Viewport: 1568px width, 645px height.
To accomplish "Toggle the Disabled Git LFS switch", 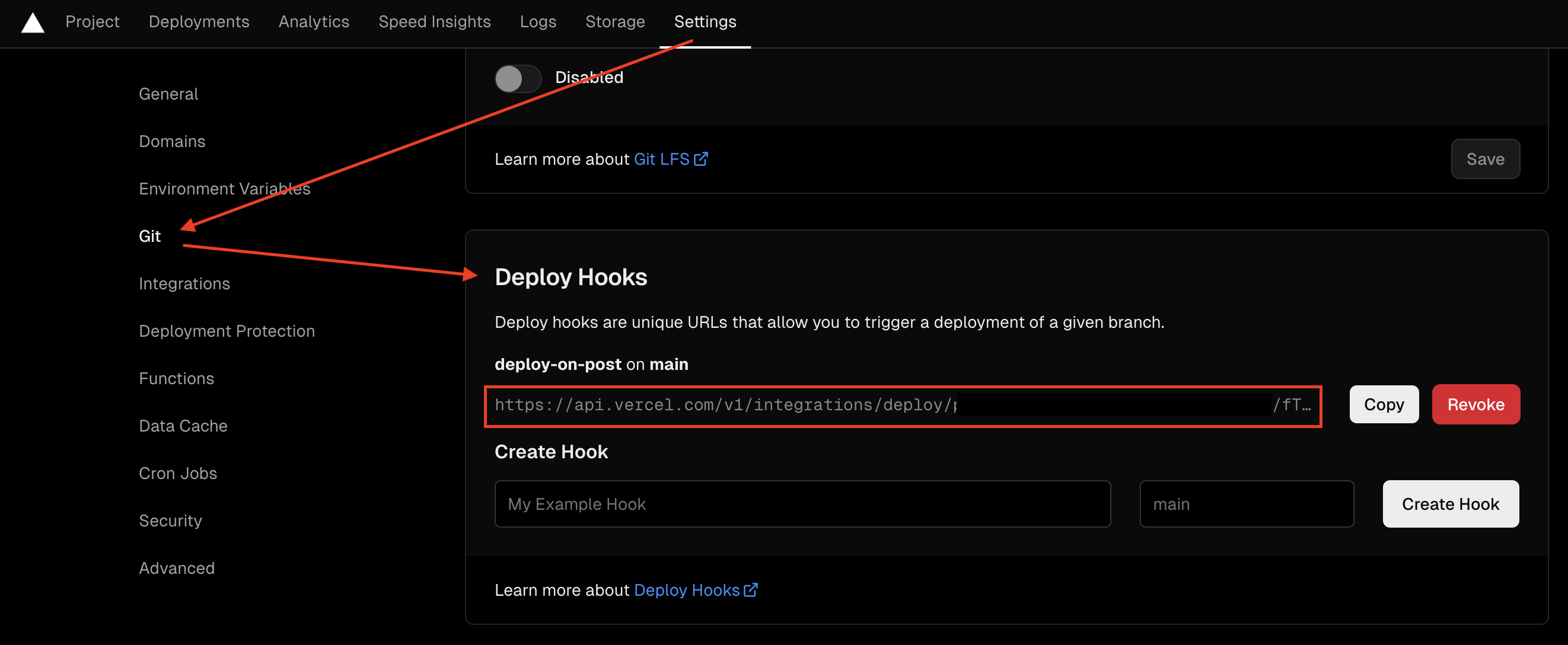I will click(517, 78).
